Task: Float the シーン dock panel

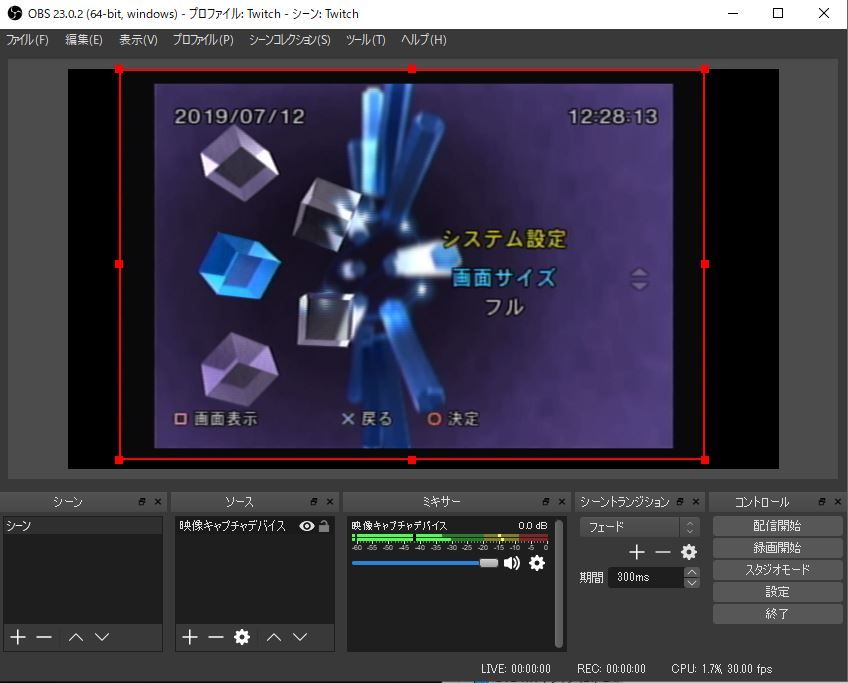Action: tap(142, 502)
